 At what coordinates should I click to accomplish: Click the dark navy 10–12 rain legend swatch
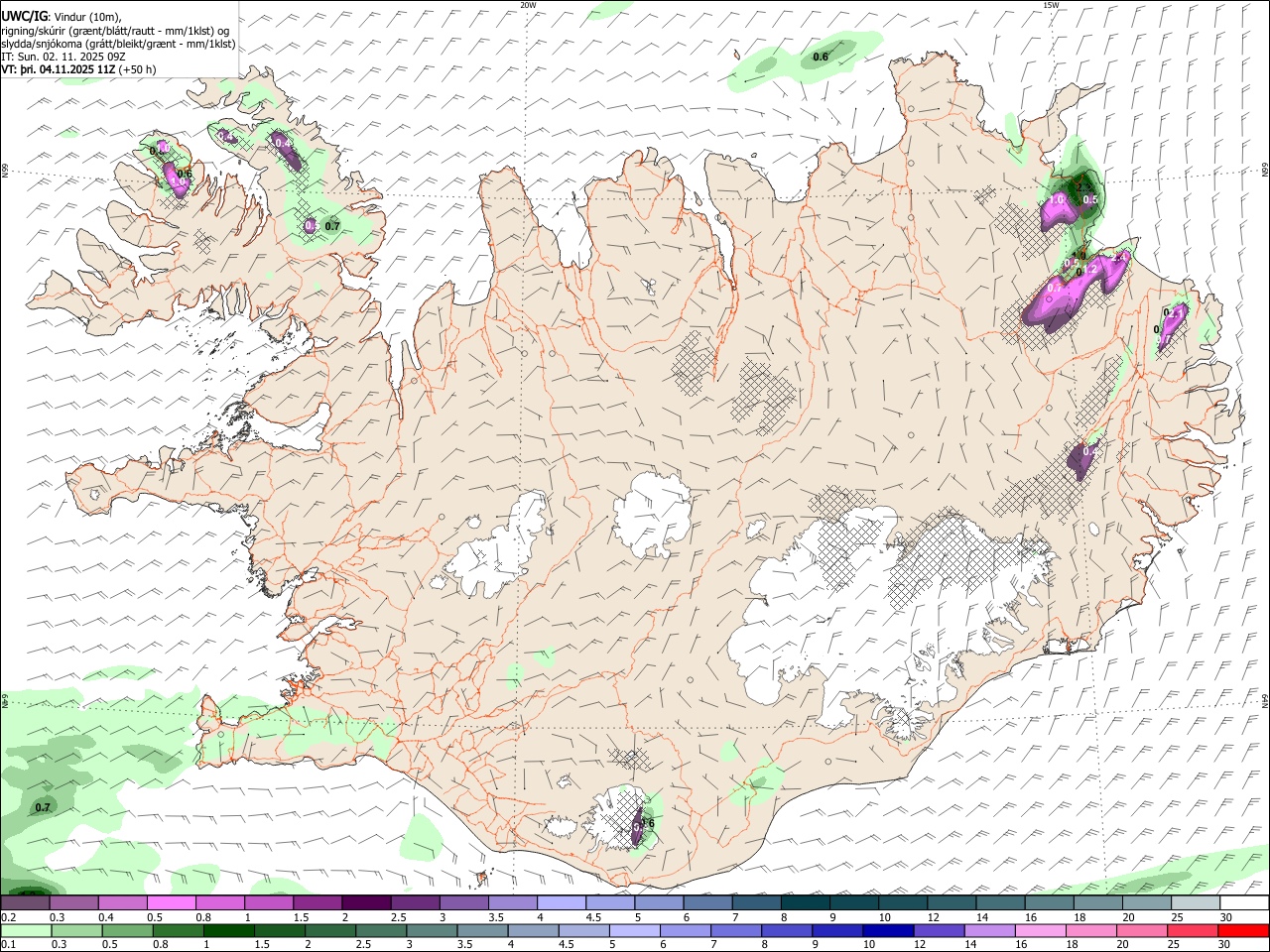pos(887,930)
